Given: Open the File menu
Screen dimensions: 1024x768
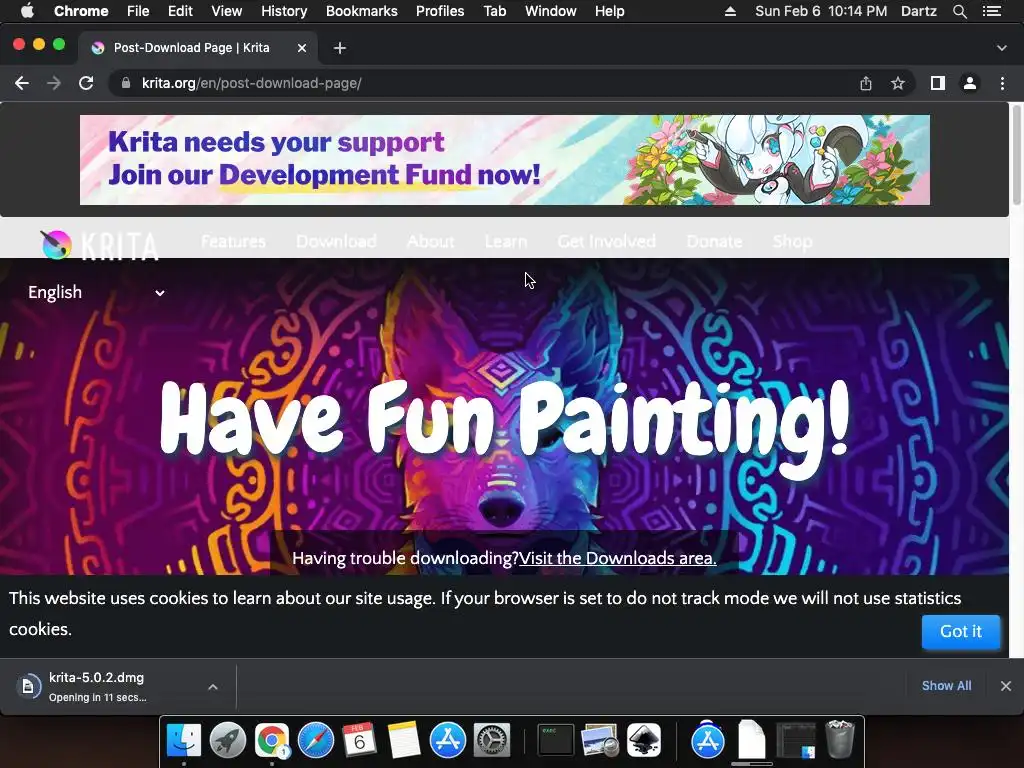Looking at the screenshot, I should point(138,11).
